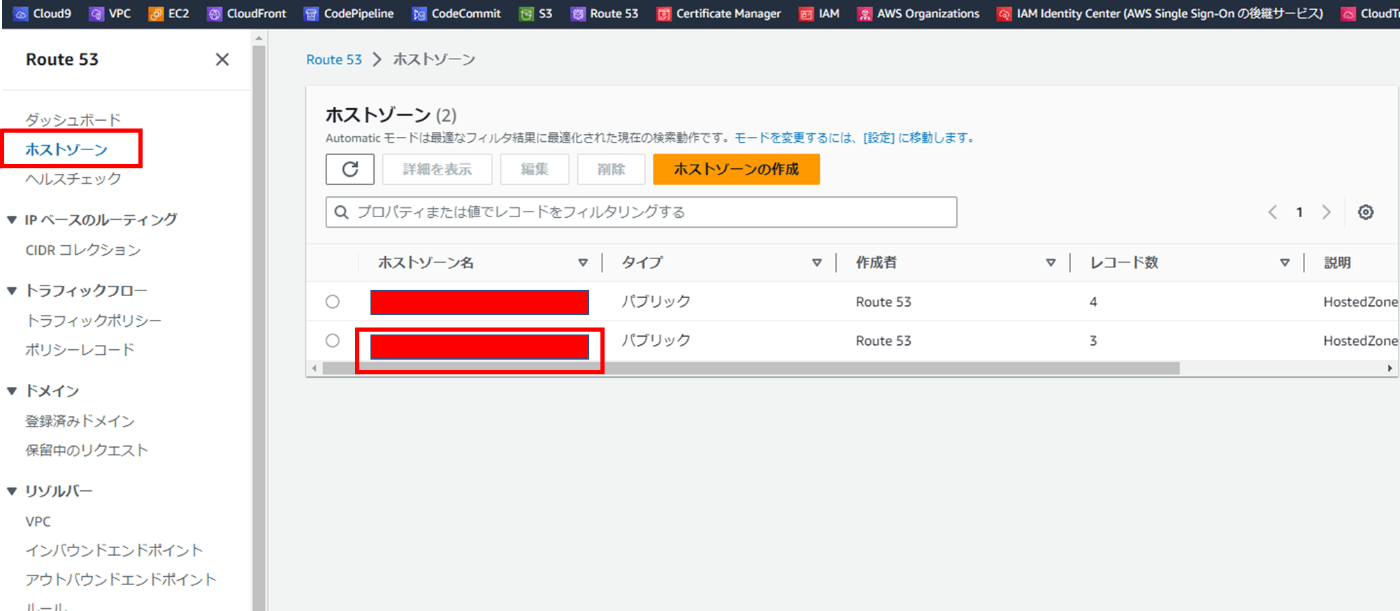Open インバウンドエンドポイント in the sidebar
The height and width of the screenshot is (611, 1400).
pos(114,550)
